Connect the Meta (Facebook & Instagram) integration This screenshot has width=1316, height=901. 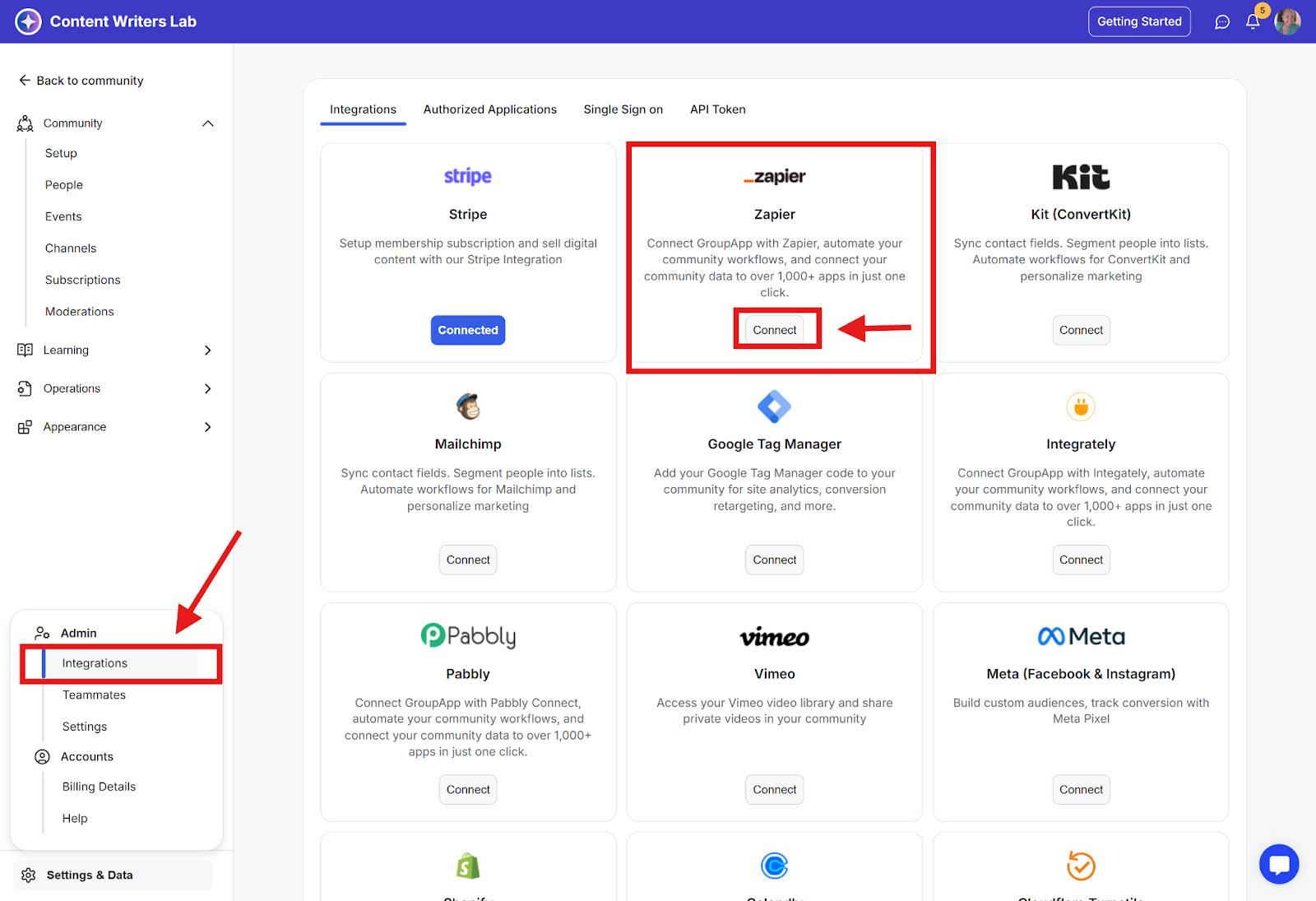(x=1081, y=789)
